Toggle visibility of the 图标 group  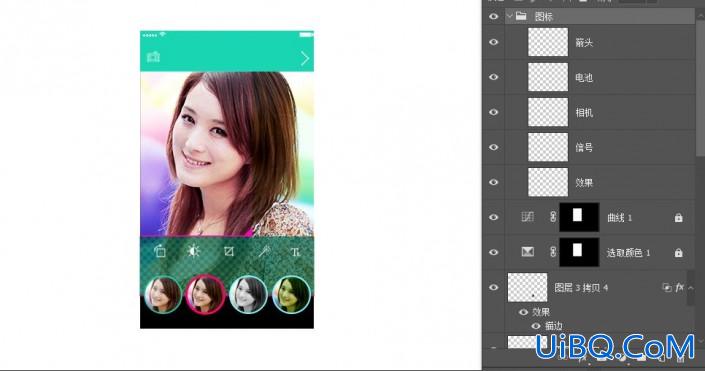click(x=494, y=17)
